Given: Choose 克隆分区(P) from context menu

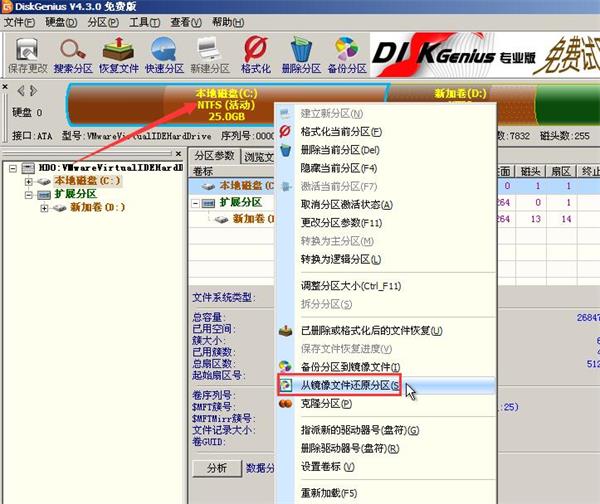Looking at the screenshot, I should 326,403.
